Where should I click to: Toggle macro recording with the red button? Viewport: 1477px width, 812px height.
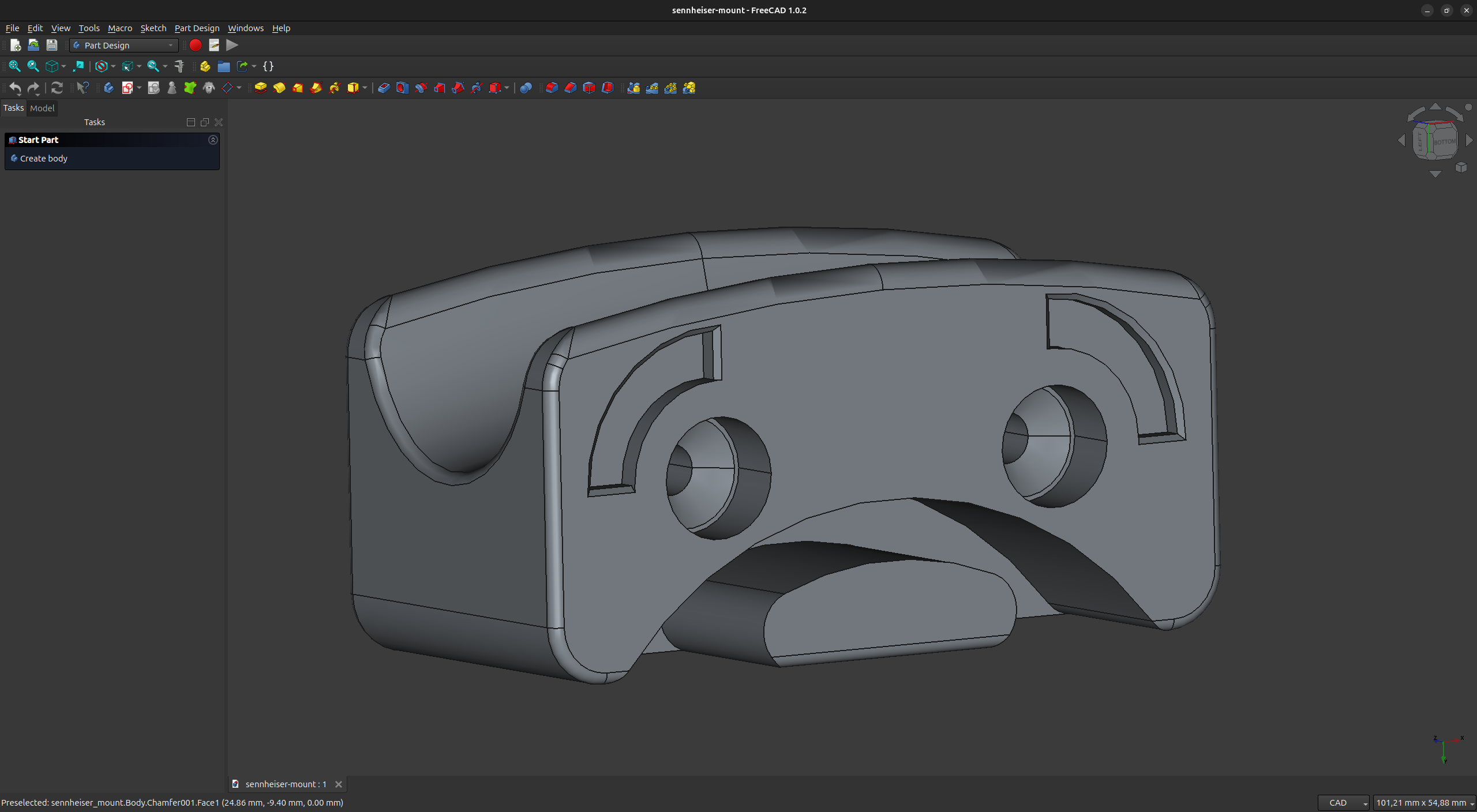click(195, 45)
